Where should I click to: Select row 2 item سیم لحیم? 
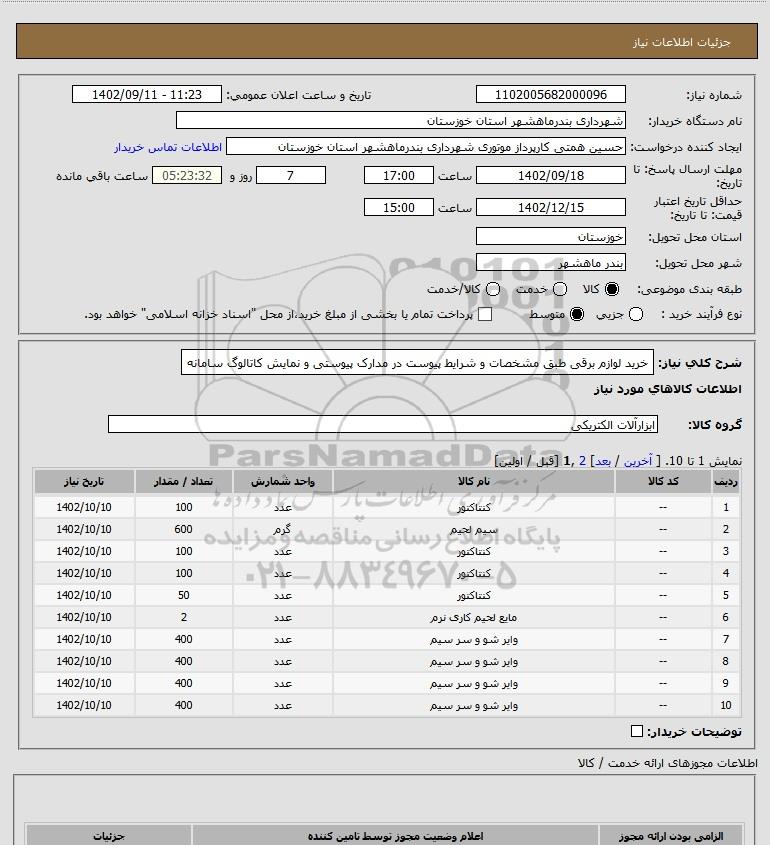[474, 529]
